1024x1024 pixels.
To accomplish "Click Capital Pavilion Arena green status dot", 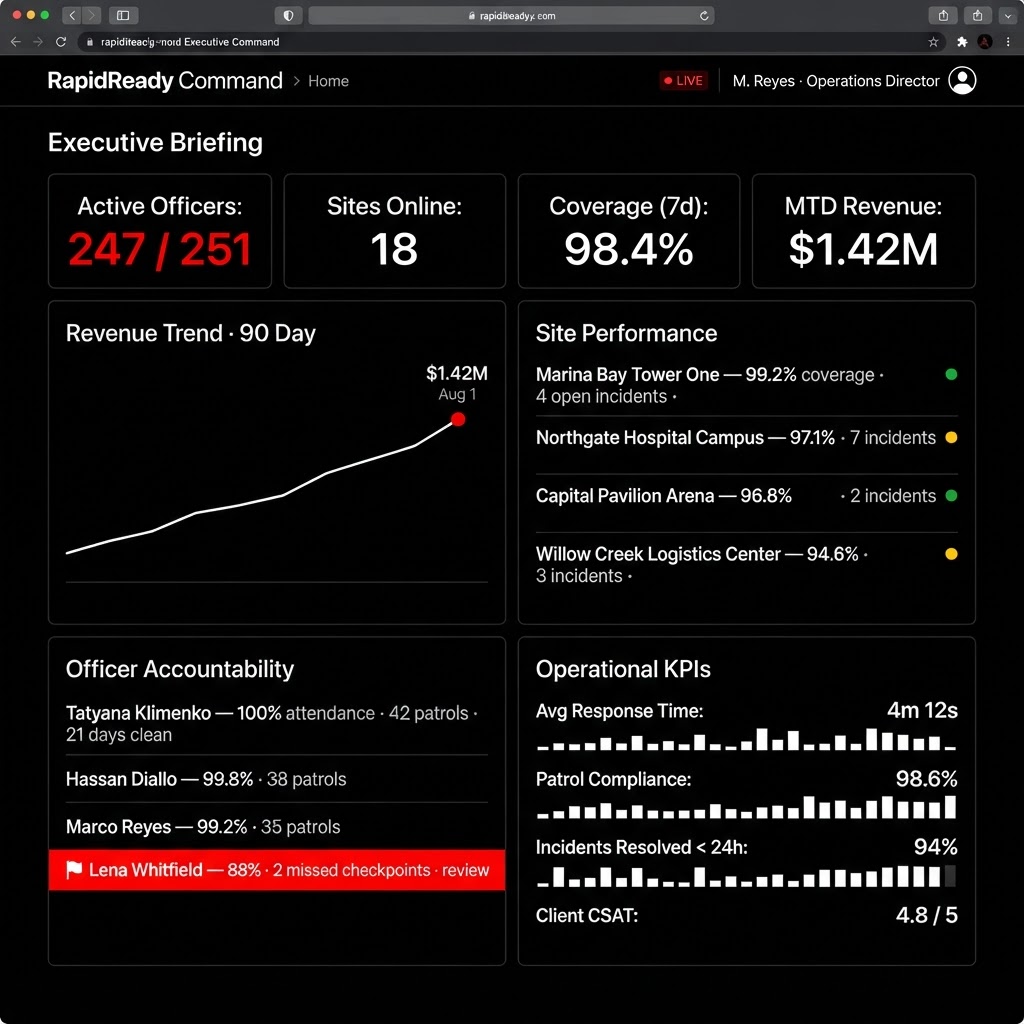I will [952, 496].
